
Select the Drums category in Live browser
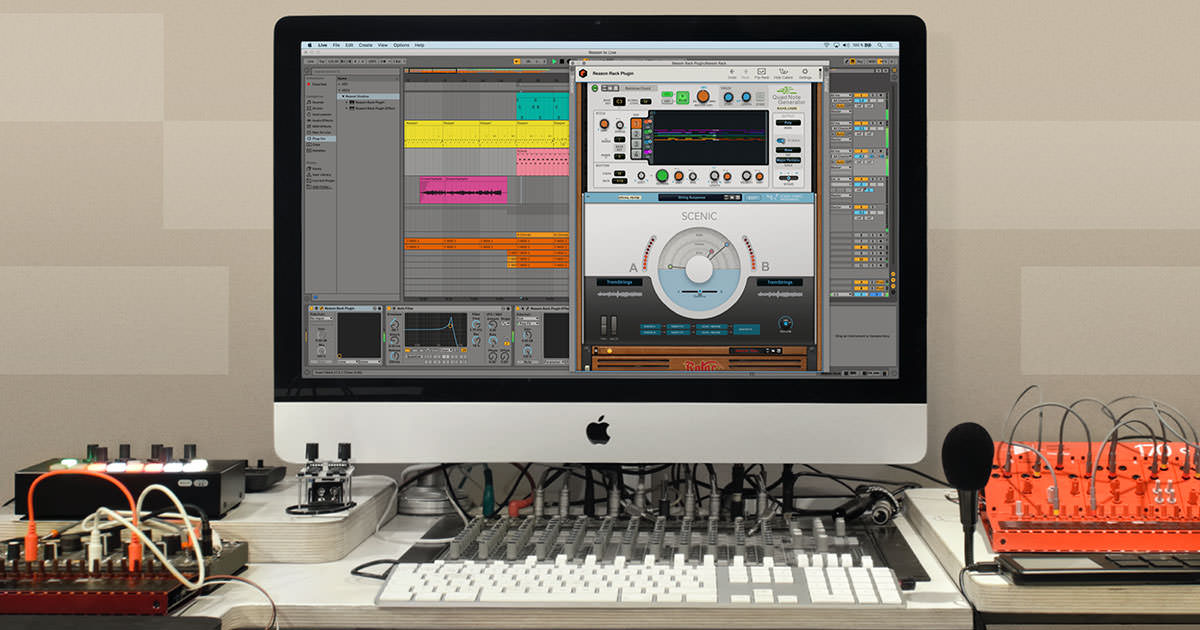point(318,108)
